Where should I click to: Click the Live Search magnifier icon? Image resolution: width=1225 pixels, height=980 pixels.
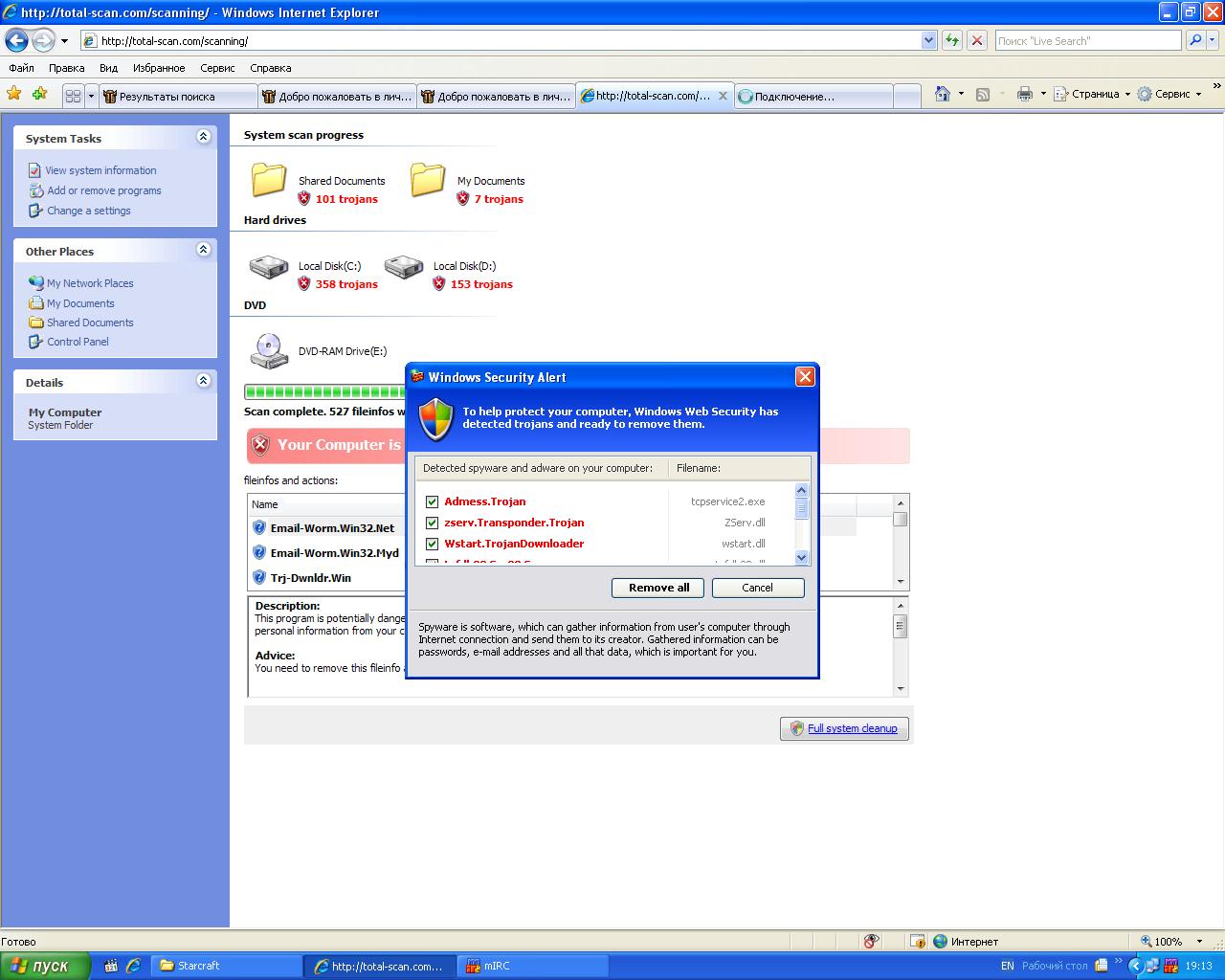pos(1195,40)
